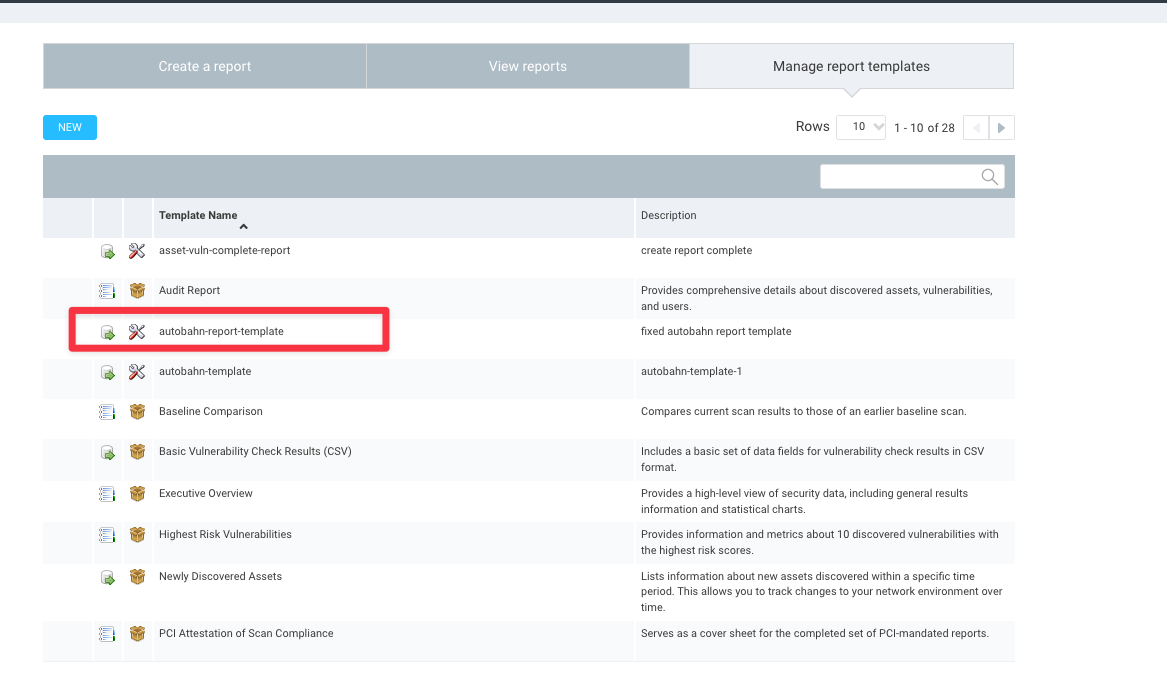Click the NEW template button
The image size is (1167, 698).
tap(70, 127)
